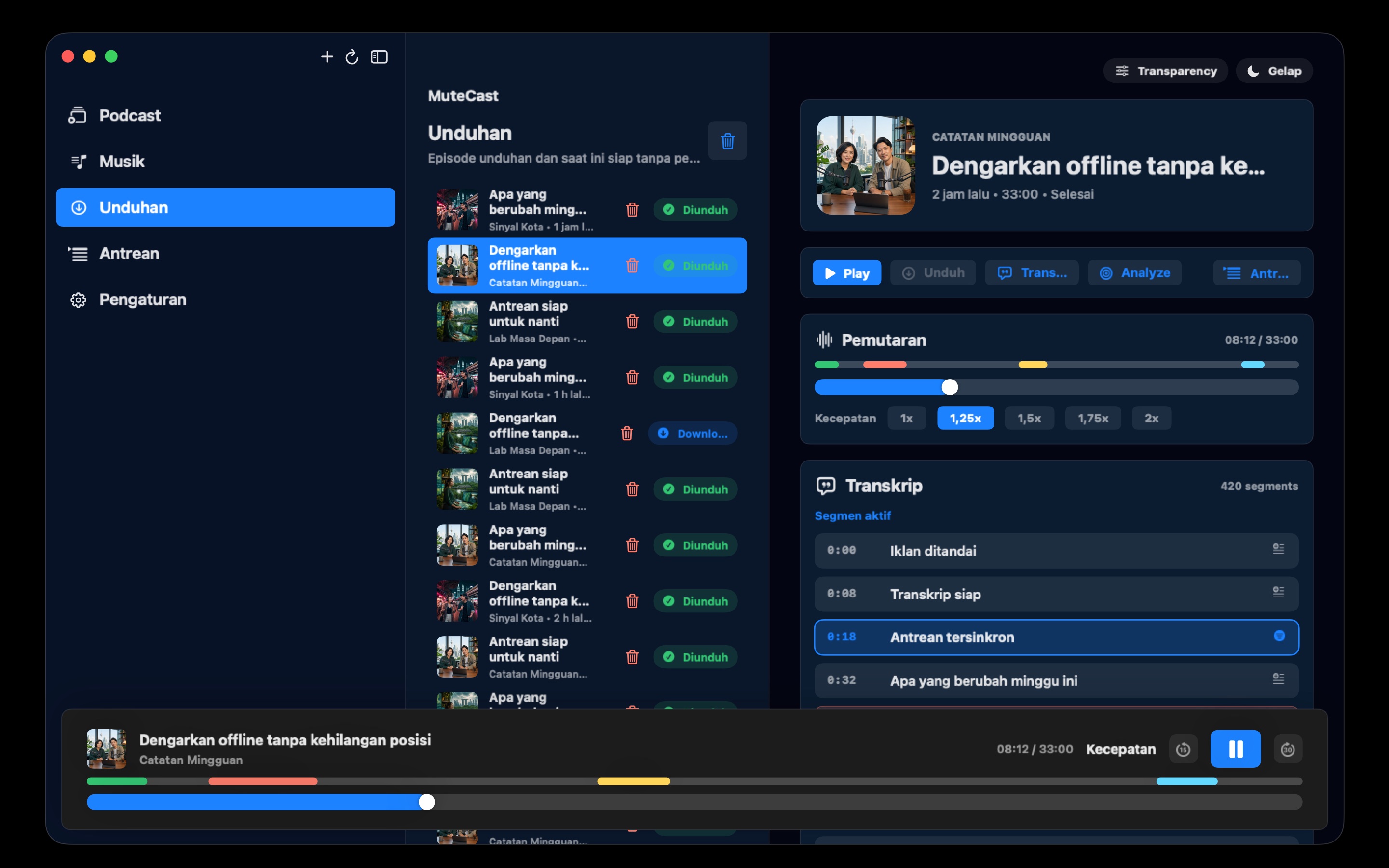Click the active marker icon on 'Antrean tersinkron'
This screenshot has height=868, width=1389.
1279,636
